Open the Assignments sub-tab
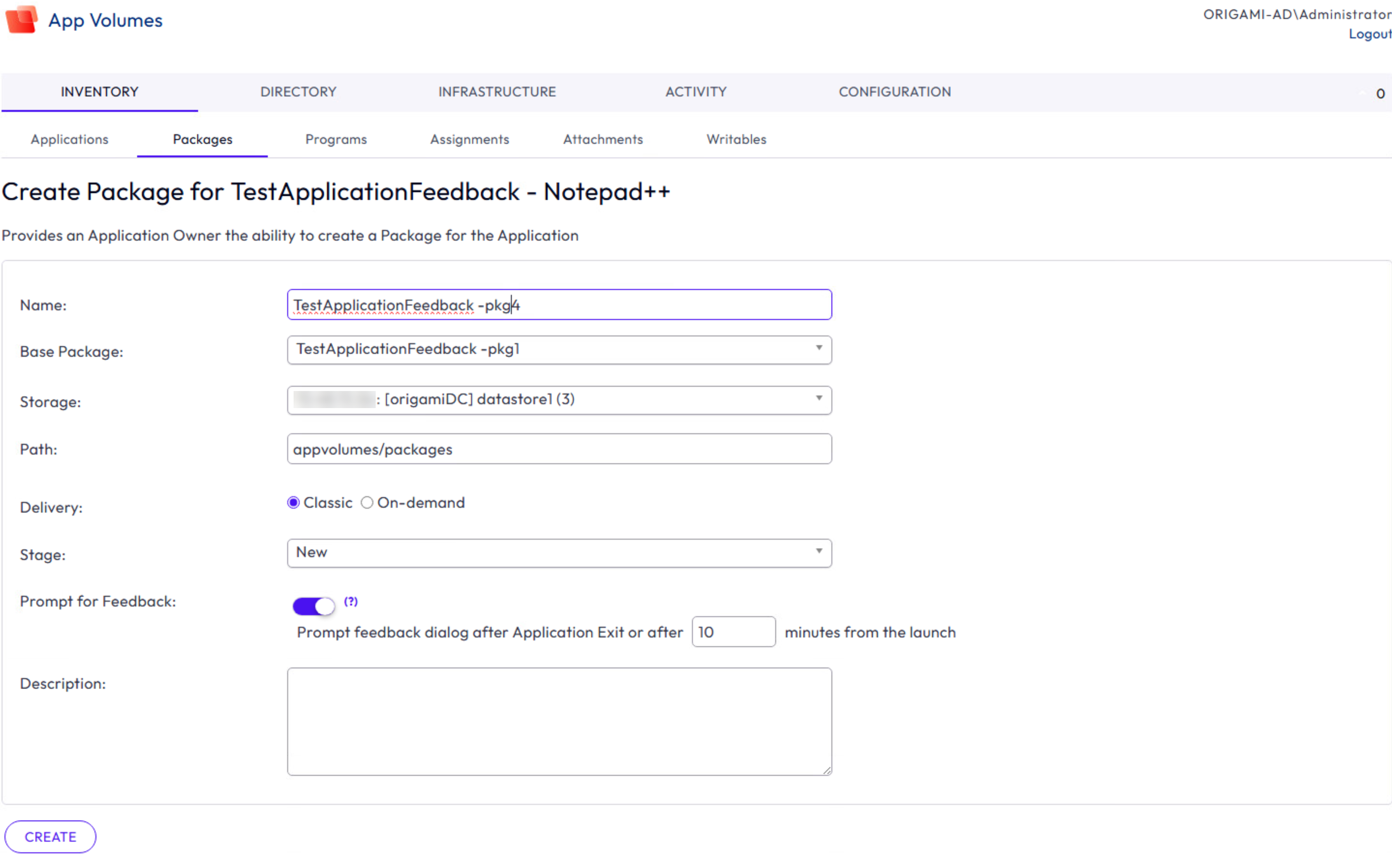This screenshot has width=1392, height=868. tap(469, 139)
